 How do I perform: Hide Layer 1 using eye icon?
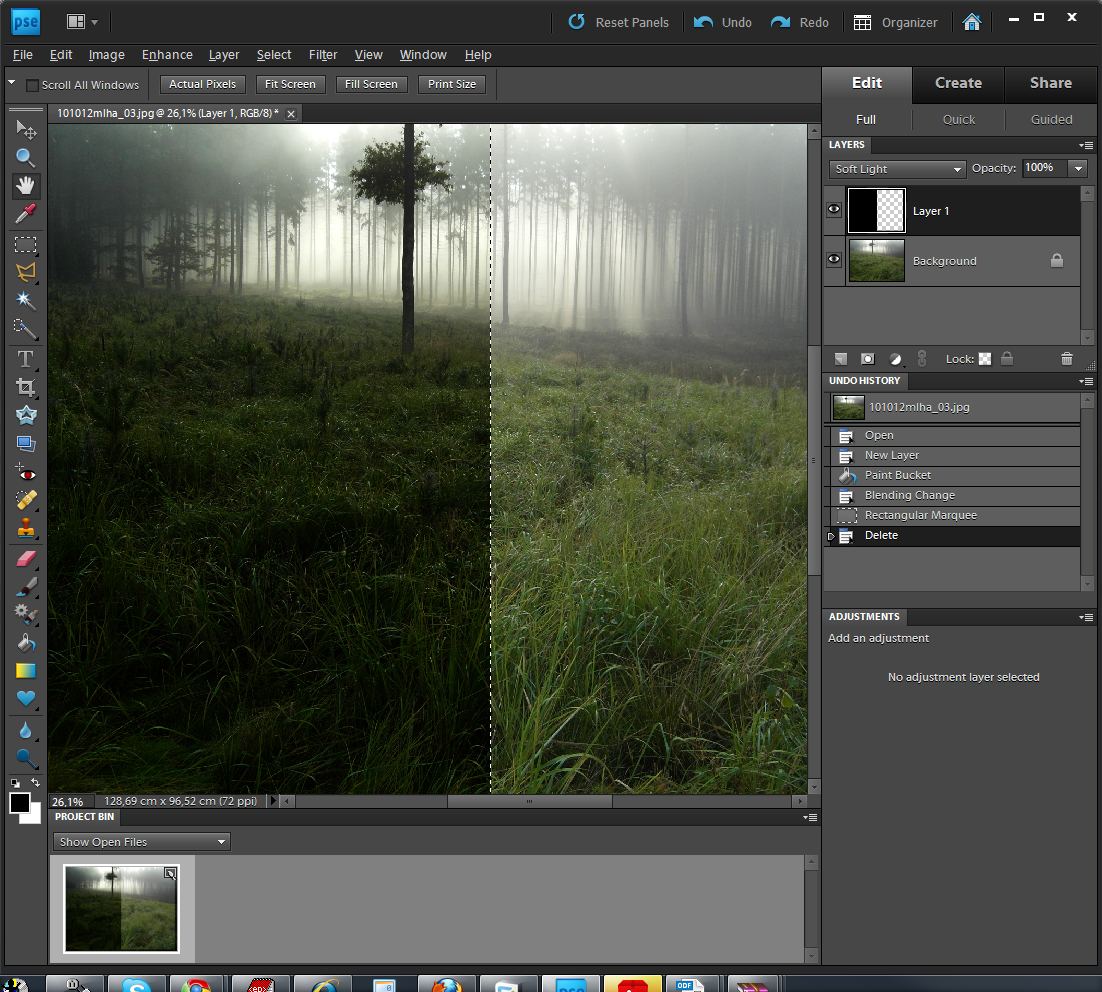(834, 210)
